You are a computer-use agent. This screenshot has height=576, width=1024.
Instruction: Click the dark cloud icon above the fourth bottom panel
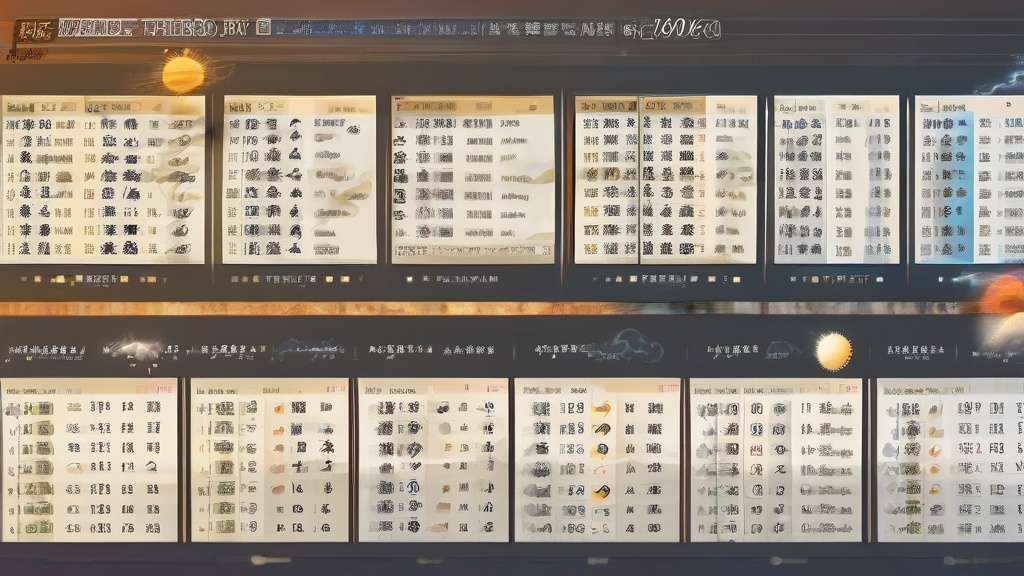tap(632, 347)
